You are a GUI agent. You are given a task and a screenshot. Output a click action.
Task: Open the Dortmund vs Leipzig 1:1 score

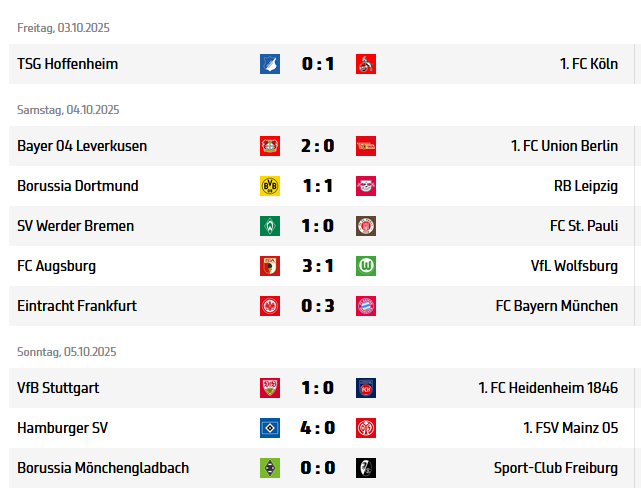click(x=318, y=186)
